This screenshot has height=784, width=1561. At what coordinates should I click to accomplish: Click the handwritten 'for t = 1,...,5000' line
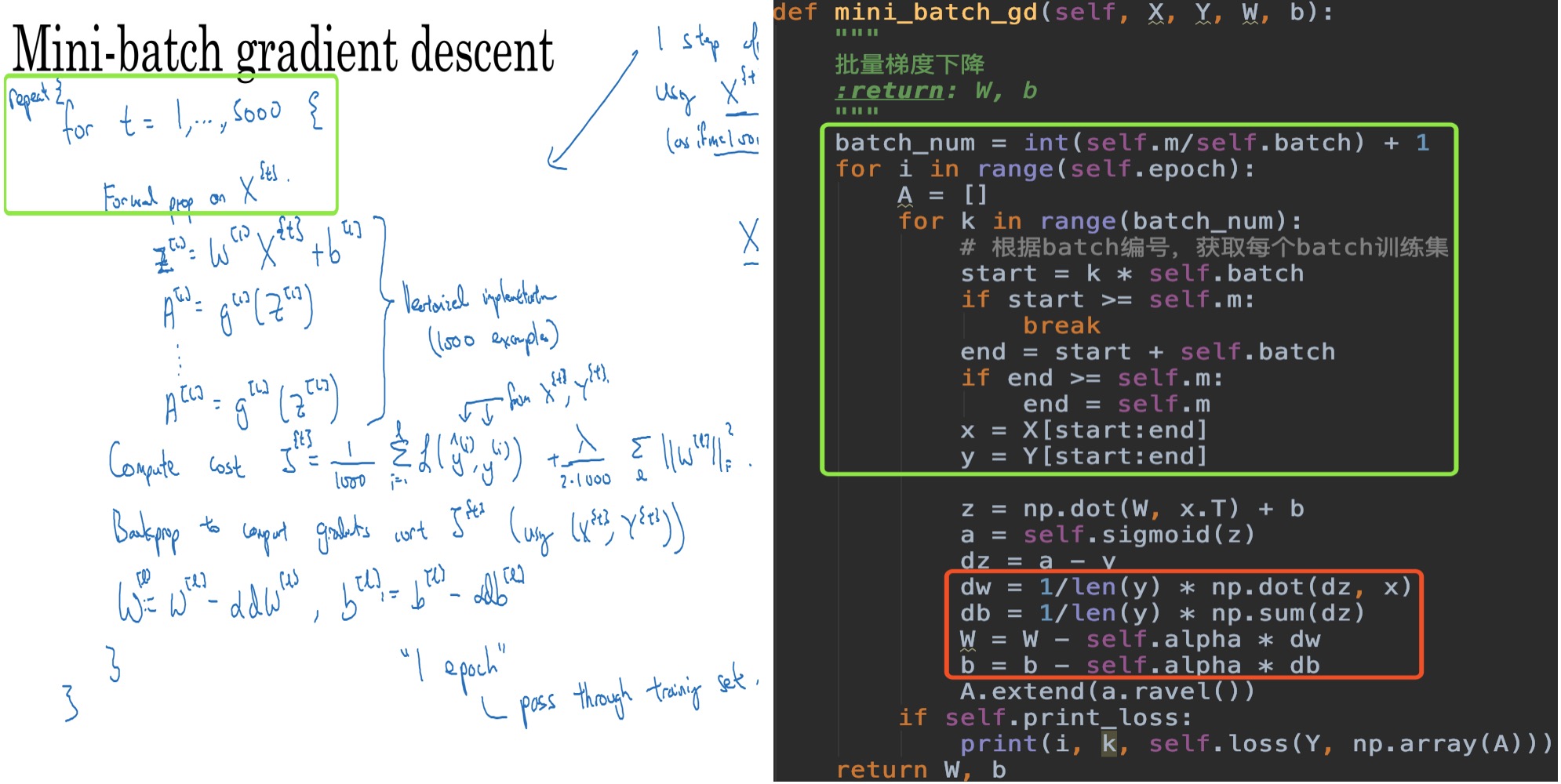(192, 118)
